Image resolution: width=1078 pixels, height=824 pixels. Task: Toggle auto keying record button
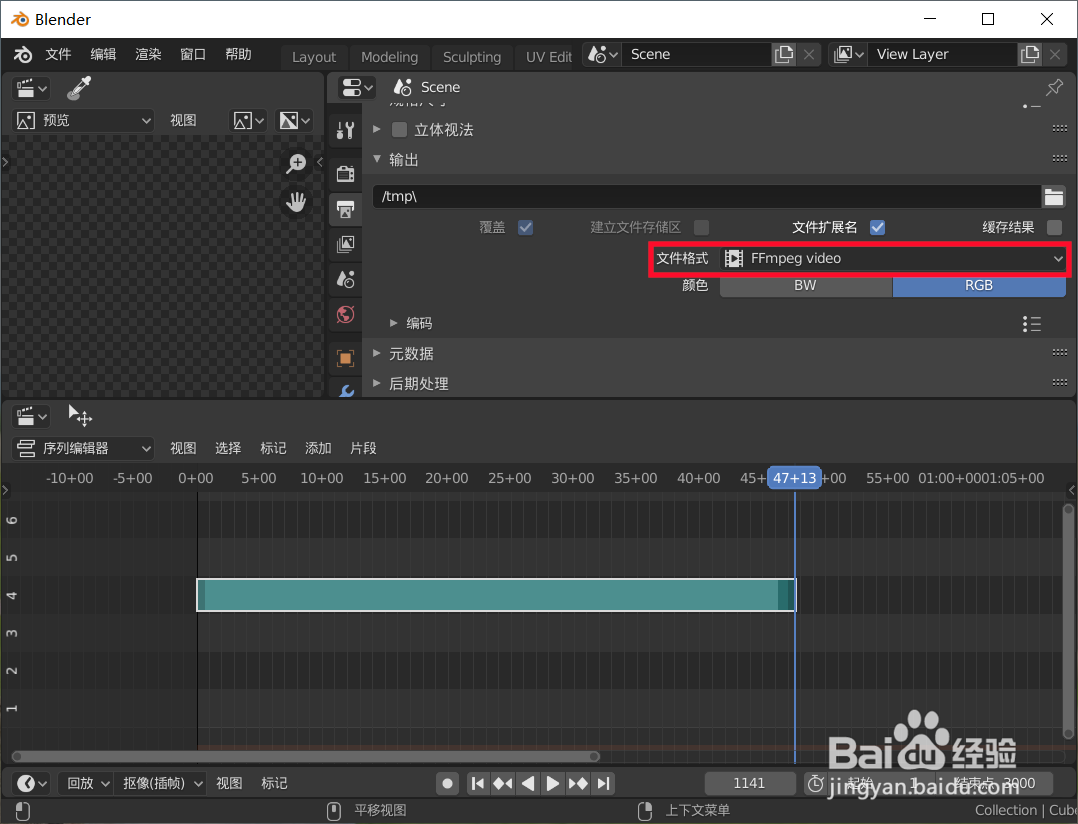click(448, 783)
